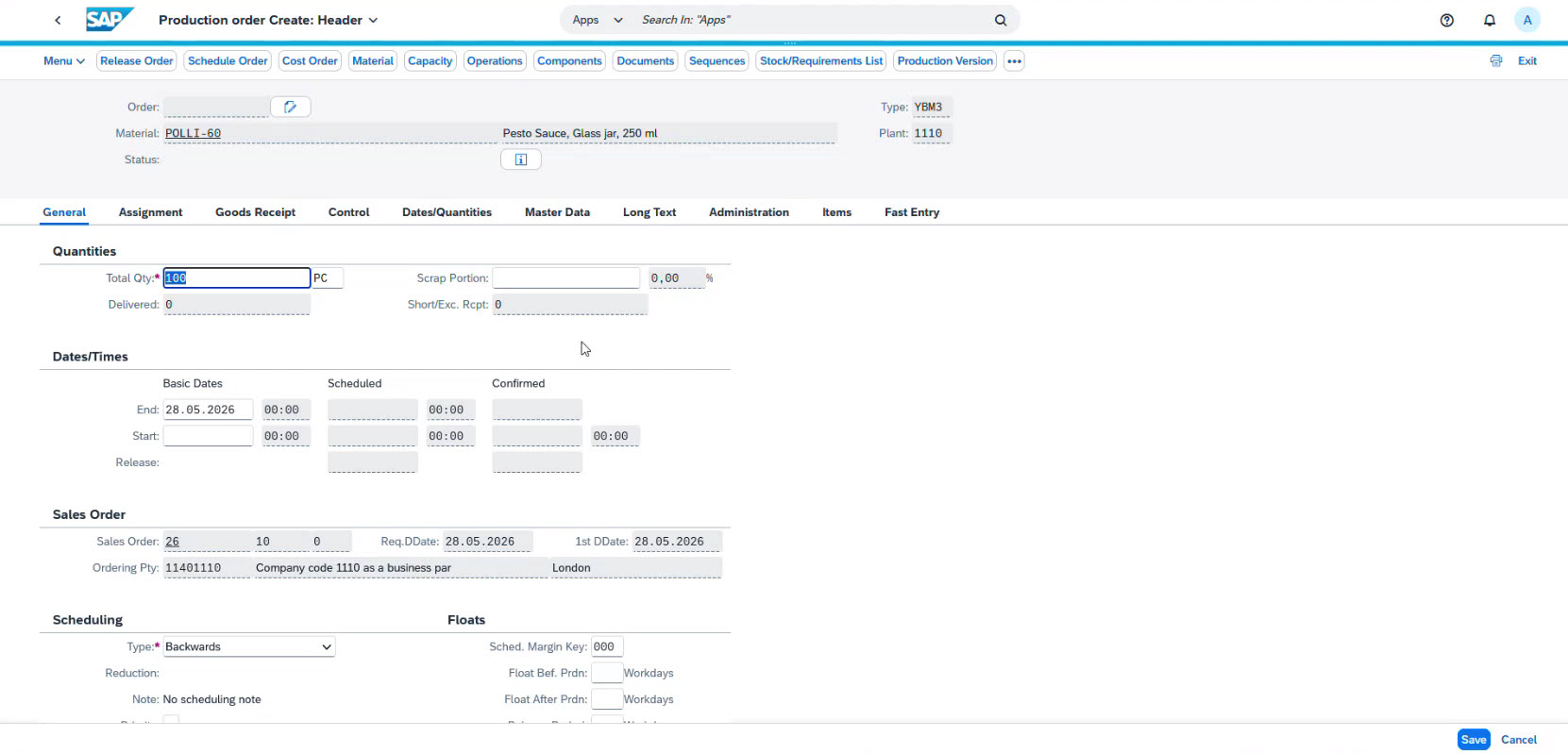Image resolution: width=1568 pixels, height=754 pixels.
Task: Open the Menu dropdown
Action: tap(64, 61)
